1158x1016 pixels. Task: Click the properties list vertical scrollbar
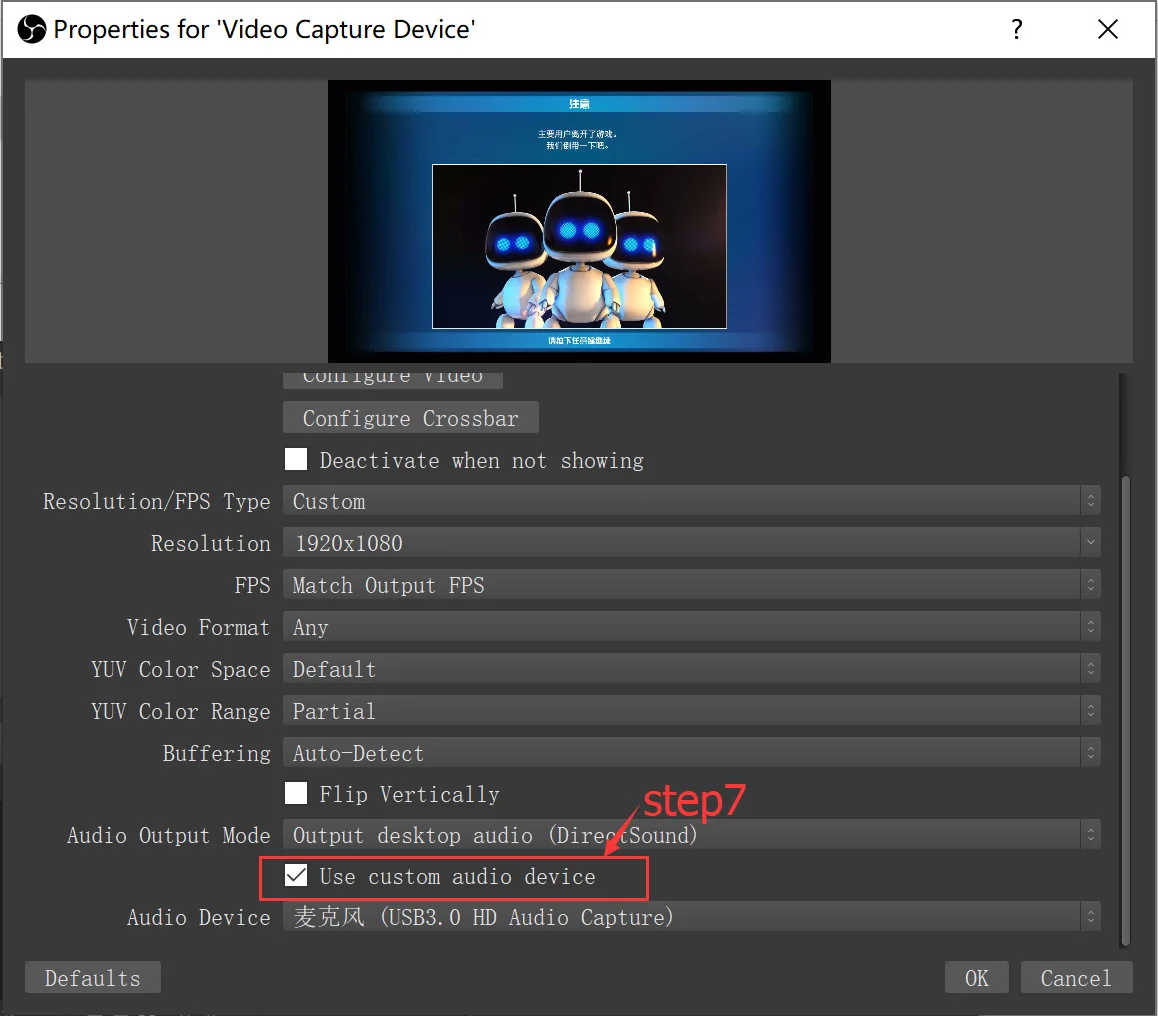tap(1126, 710)
